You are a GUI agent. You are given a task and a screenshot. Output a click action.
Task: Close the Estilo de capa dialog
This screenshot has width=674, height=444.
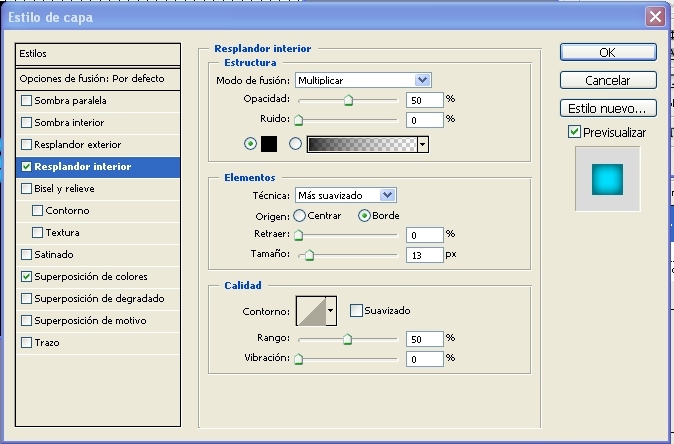(655, 17)
